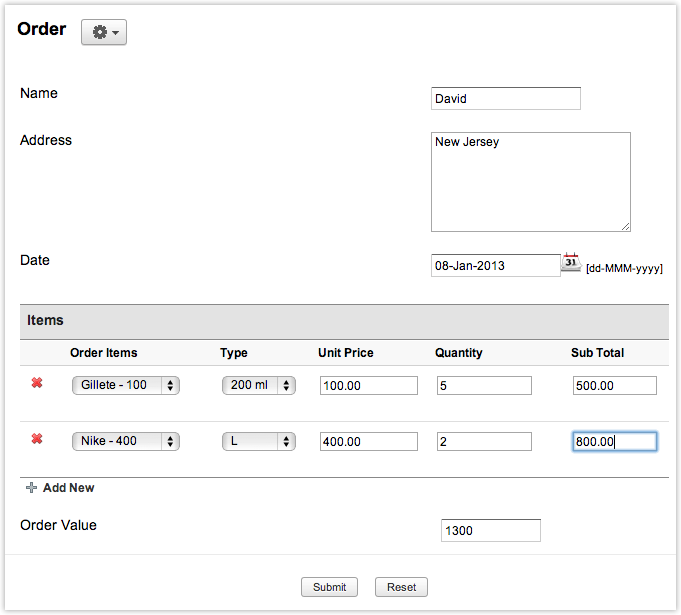
Task: Expand the Nike - 400 order item dropdown
Action: [125, 441]
